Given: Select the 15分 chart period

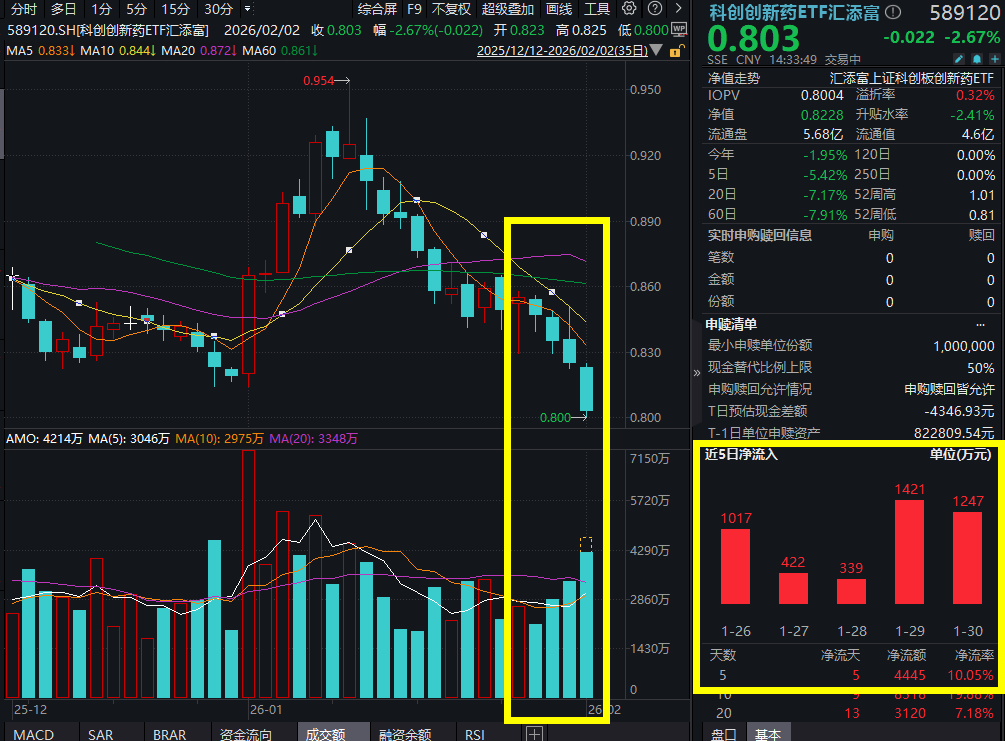Looking at the screenshot, I should point(173,9).
